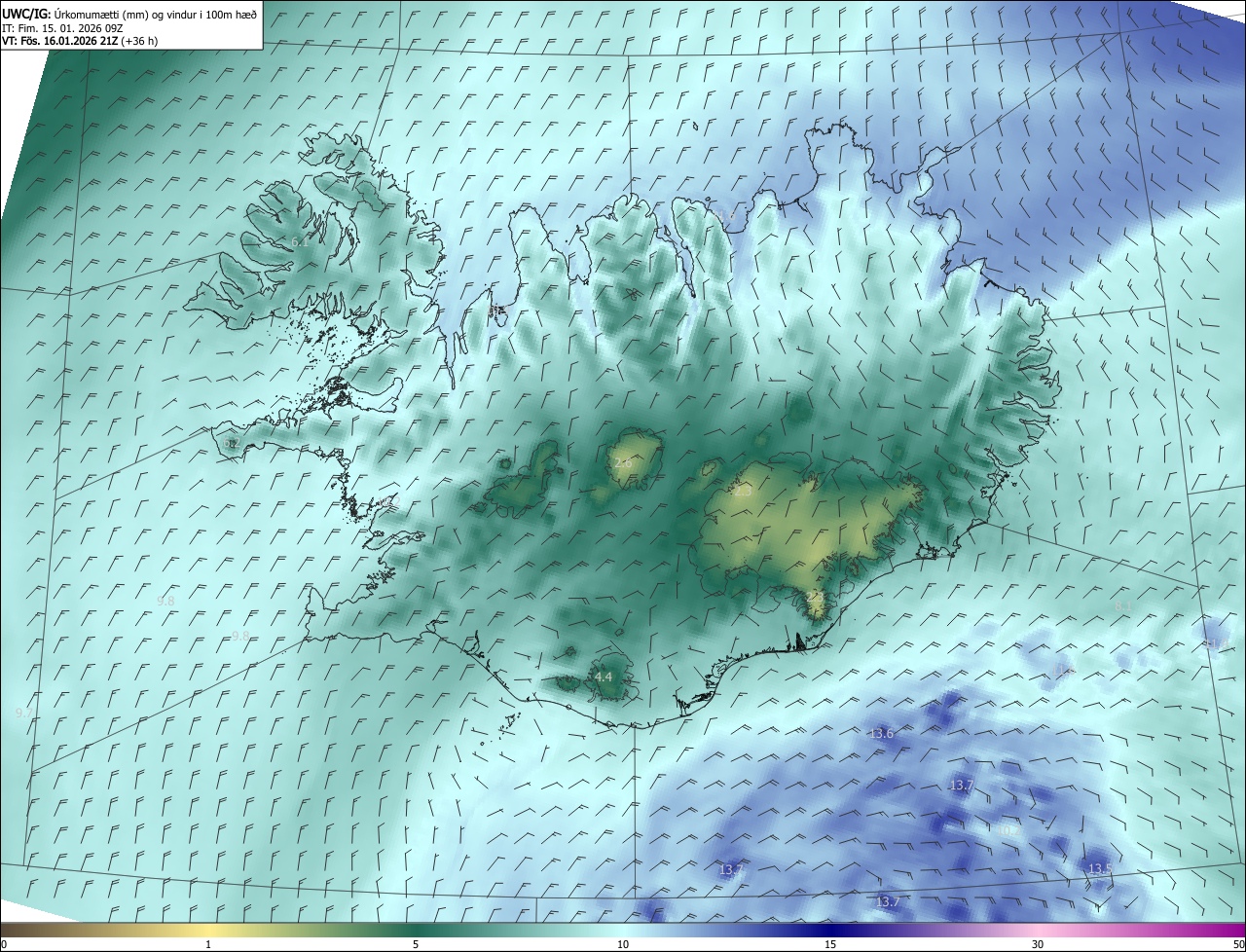
Task: Click the 'UWC/IG: Úrkomumætti (mm)' title line
Action: (x=130, y=13)
